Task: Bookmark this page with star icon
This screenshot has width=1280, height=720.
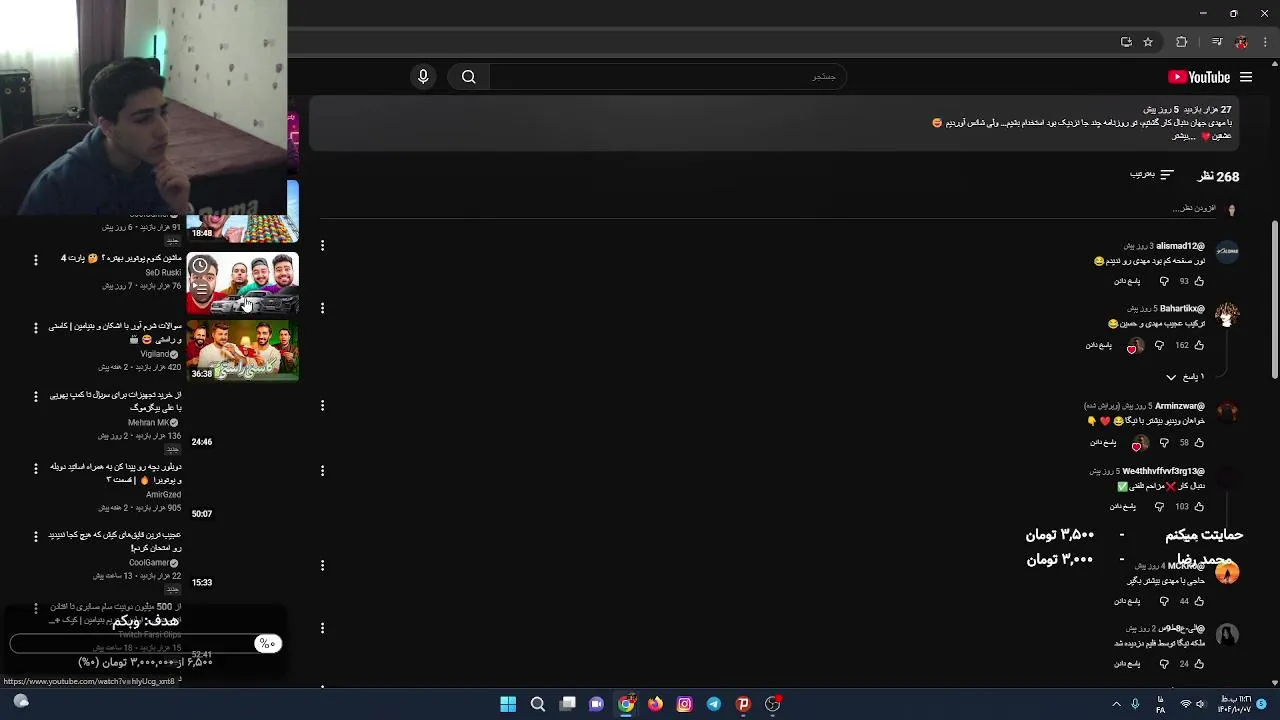Action: coord(1148,42)
